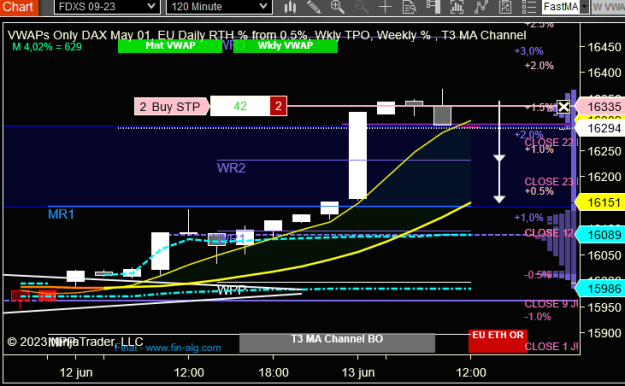Click the CLOSE 23 level label

tap(549, 182)
